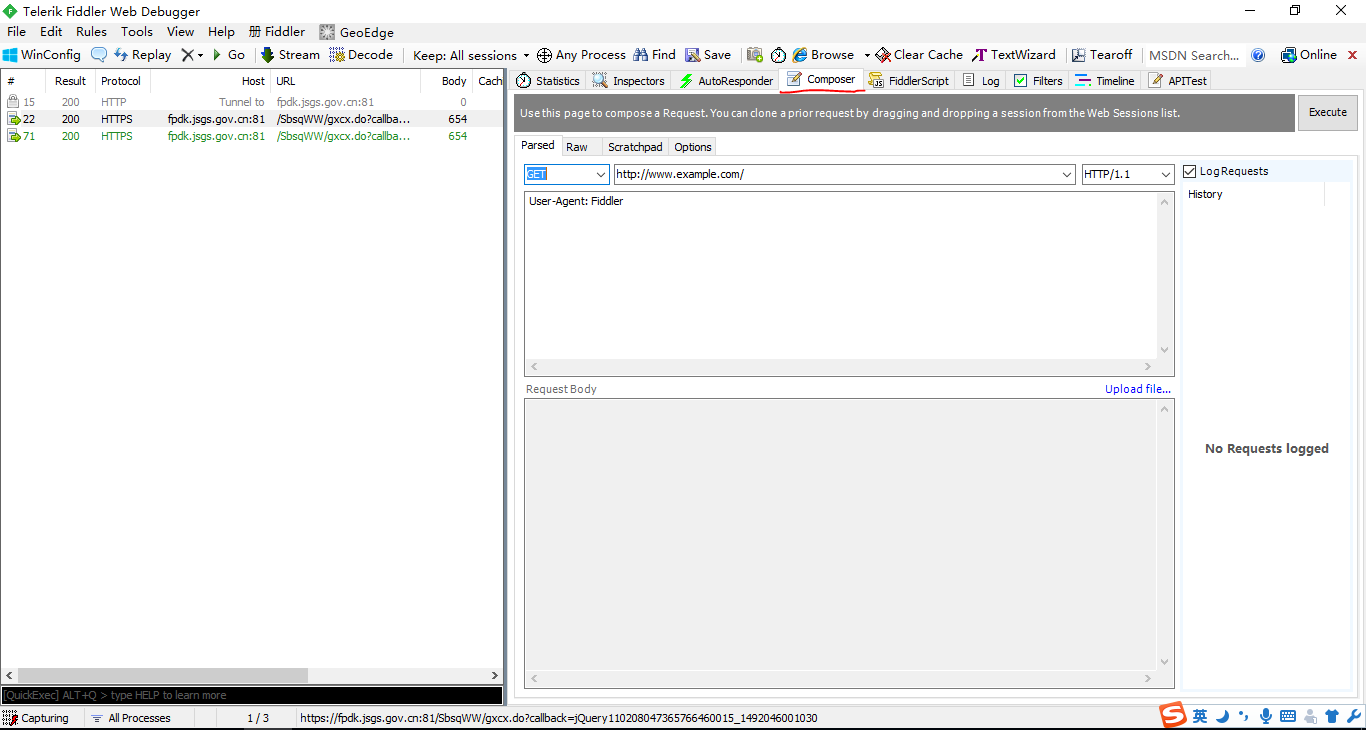The width and height of the screenshot is (1366, 730).
Task: Click the blue help question icon
Action: click(x=1258, y=55)
